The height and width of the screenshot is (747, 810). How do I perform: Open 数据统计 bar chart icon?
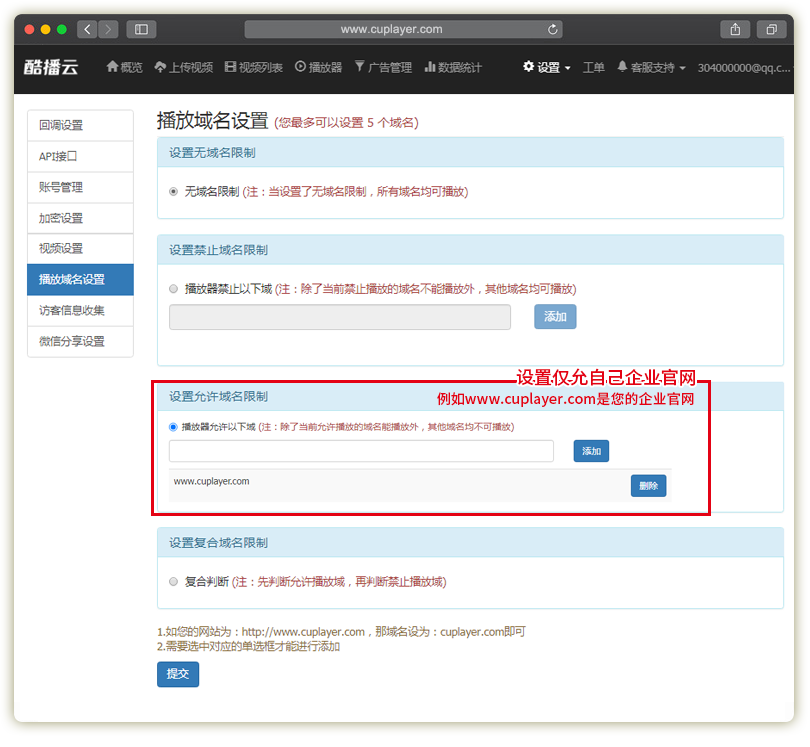click(x=430, y=67)
